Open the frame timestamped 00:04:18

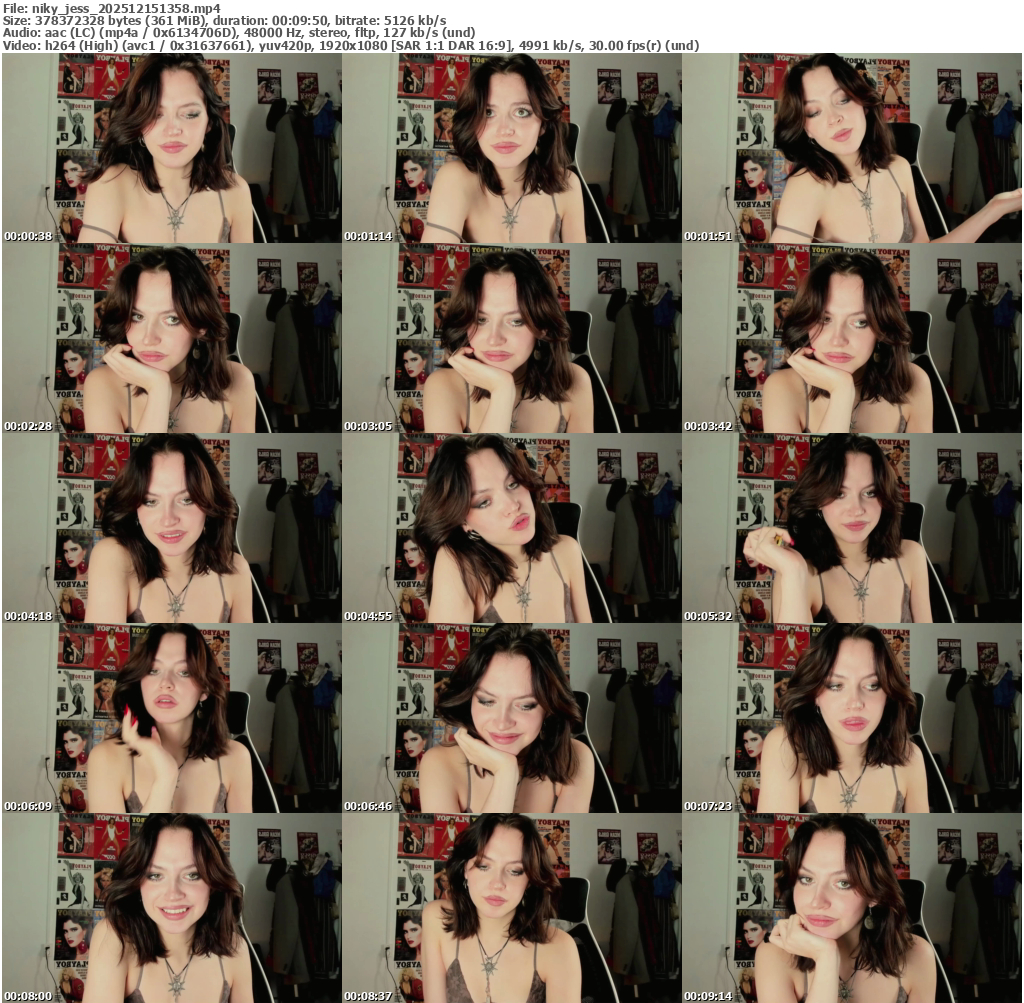(171, 528)
